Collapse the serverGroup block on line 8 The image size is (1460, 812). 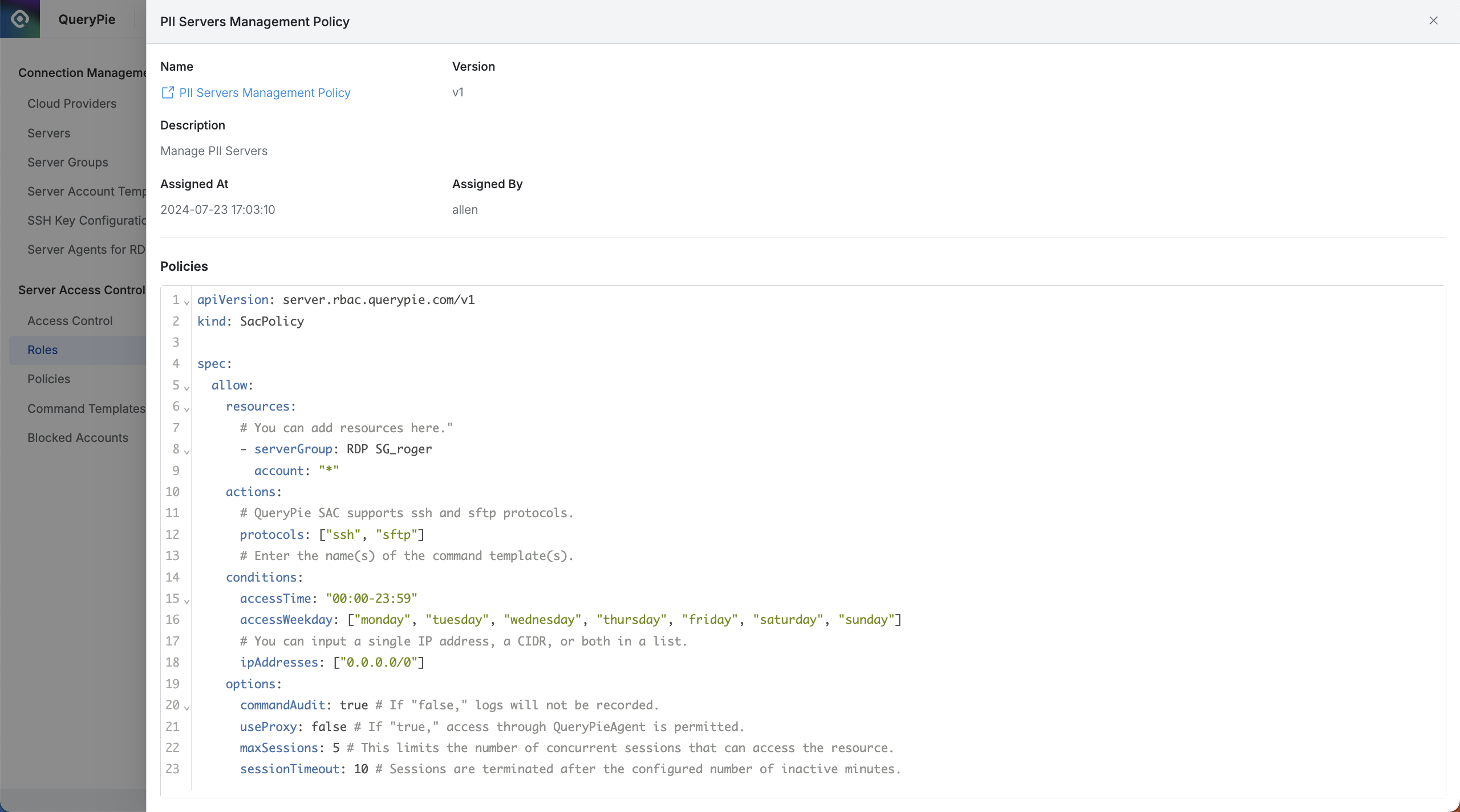tap(186, 452)
